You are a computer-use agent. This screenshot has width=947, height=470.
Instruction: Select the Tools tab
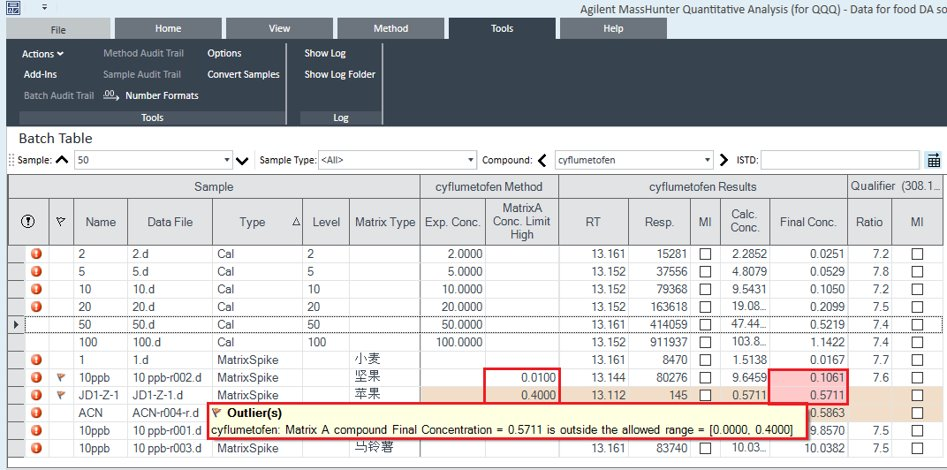[x=502, y=28]
